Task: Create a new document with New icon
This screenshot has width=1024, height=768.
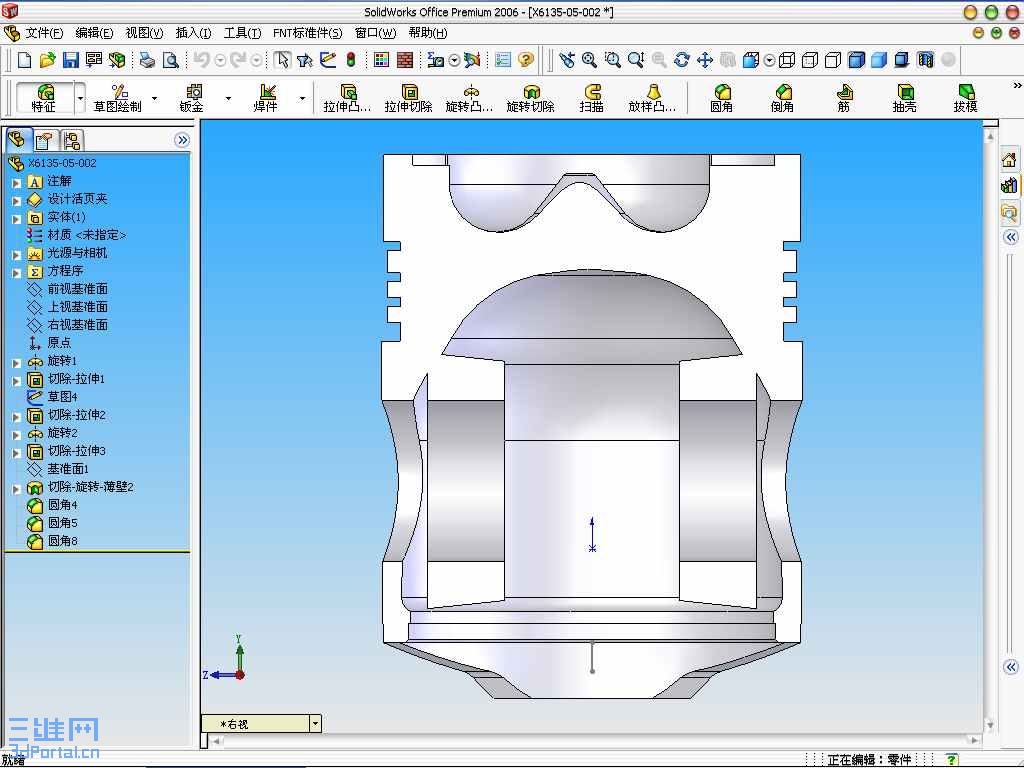Action: click(x=24, y=60)
